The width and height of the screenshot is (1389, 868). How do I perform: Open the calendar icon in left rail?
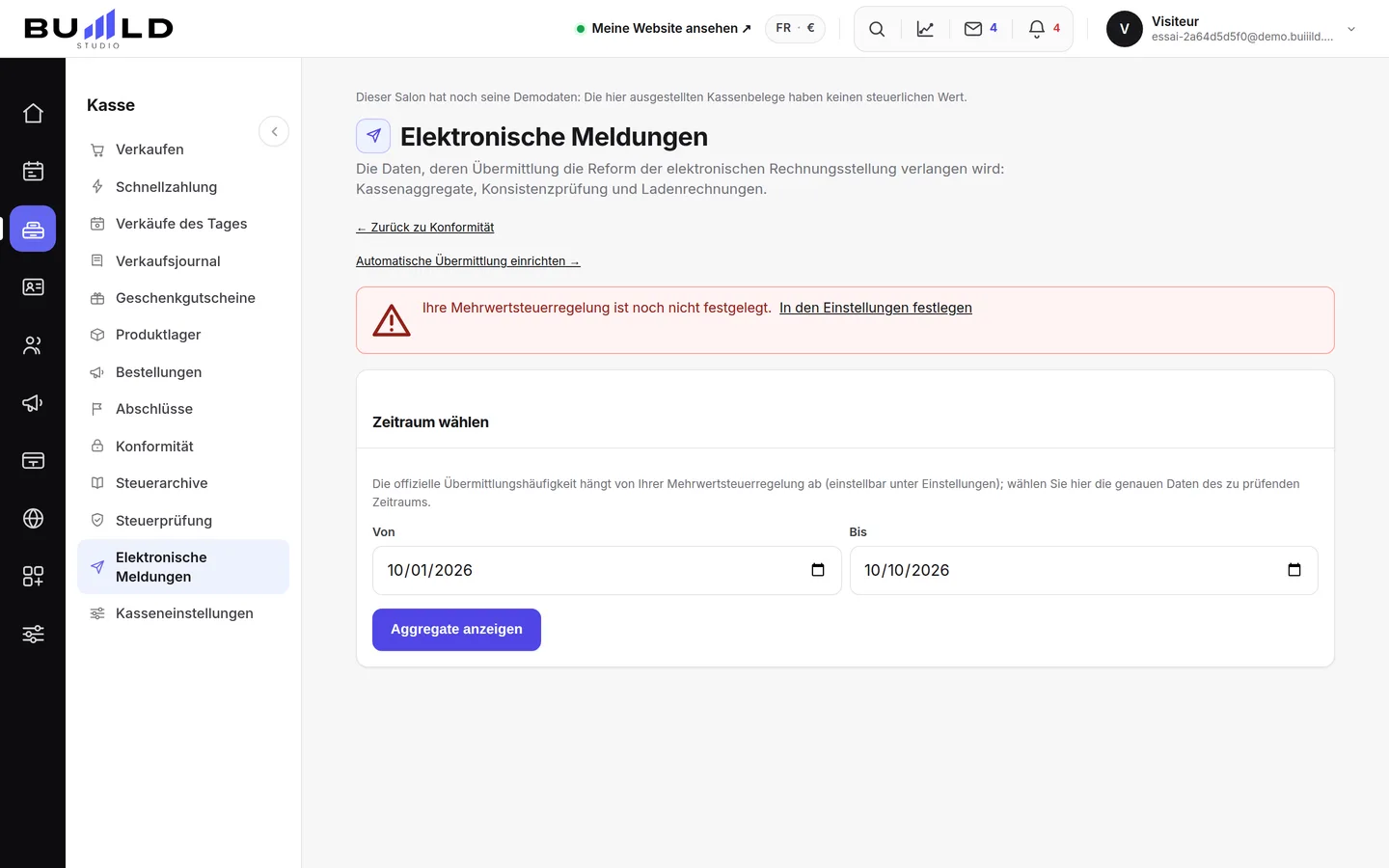(x=33, y=171)
